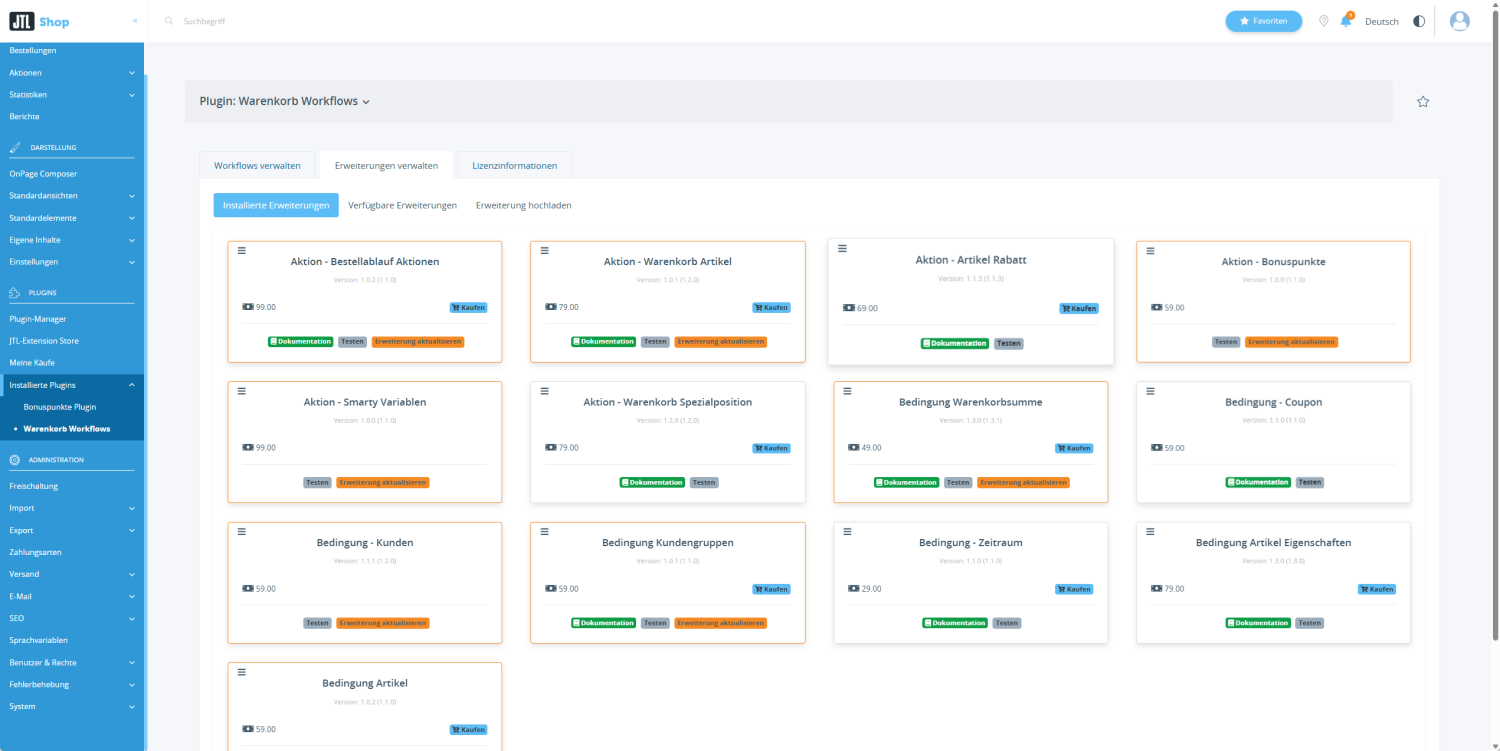The width and height of the screenshot is (1500, 751).
Task: Click the notification bell icon
Action: coord(1346,21)
